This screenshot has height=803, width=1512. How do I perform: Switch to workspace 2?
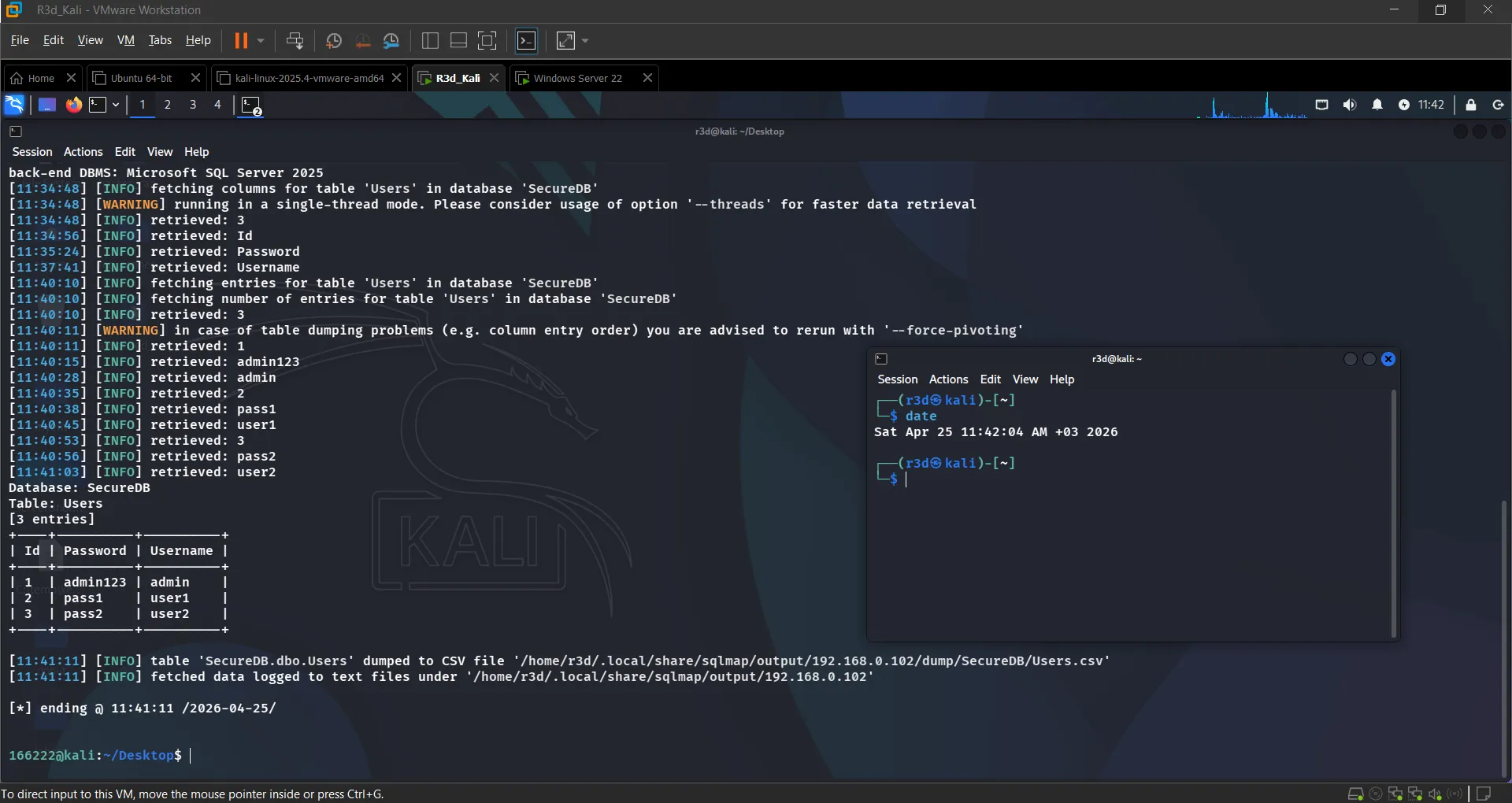pos(168,105)
